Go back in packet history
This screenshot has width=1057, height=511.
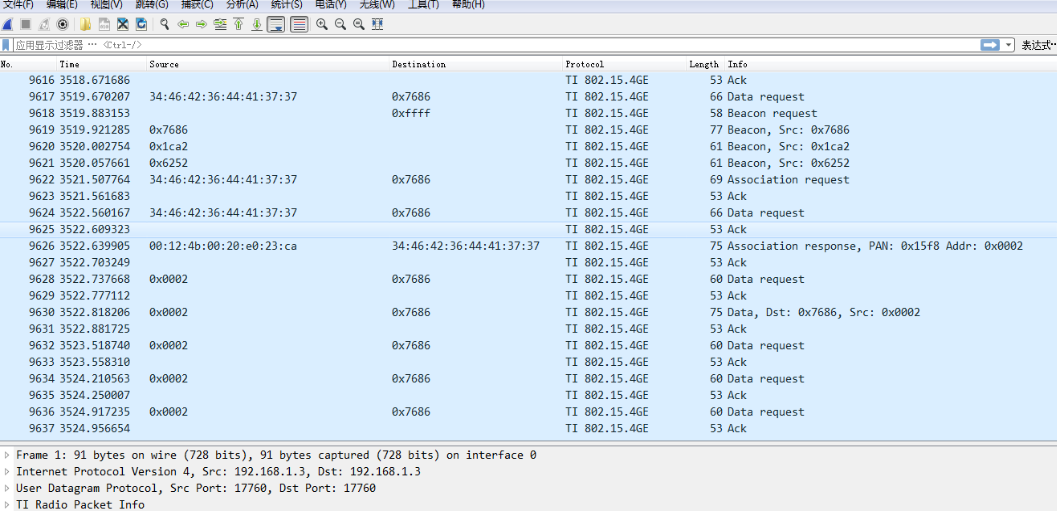[x=182, y=25]
